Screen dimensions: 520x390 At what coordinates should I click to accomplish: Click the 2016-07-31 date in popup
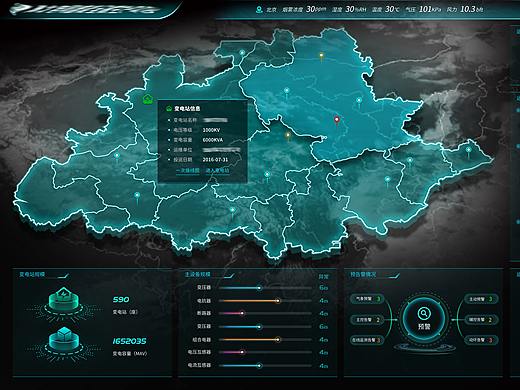pos(215,160)
